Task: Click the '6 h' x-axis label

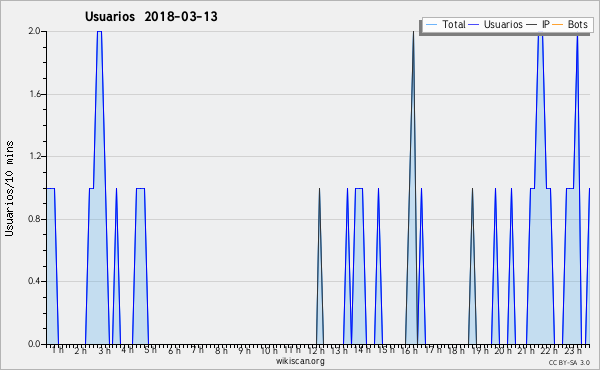Action: tap(174, 350)
